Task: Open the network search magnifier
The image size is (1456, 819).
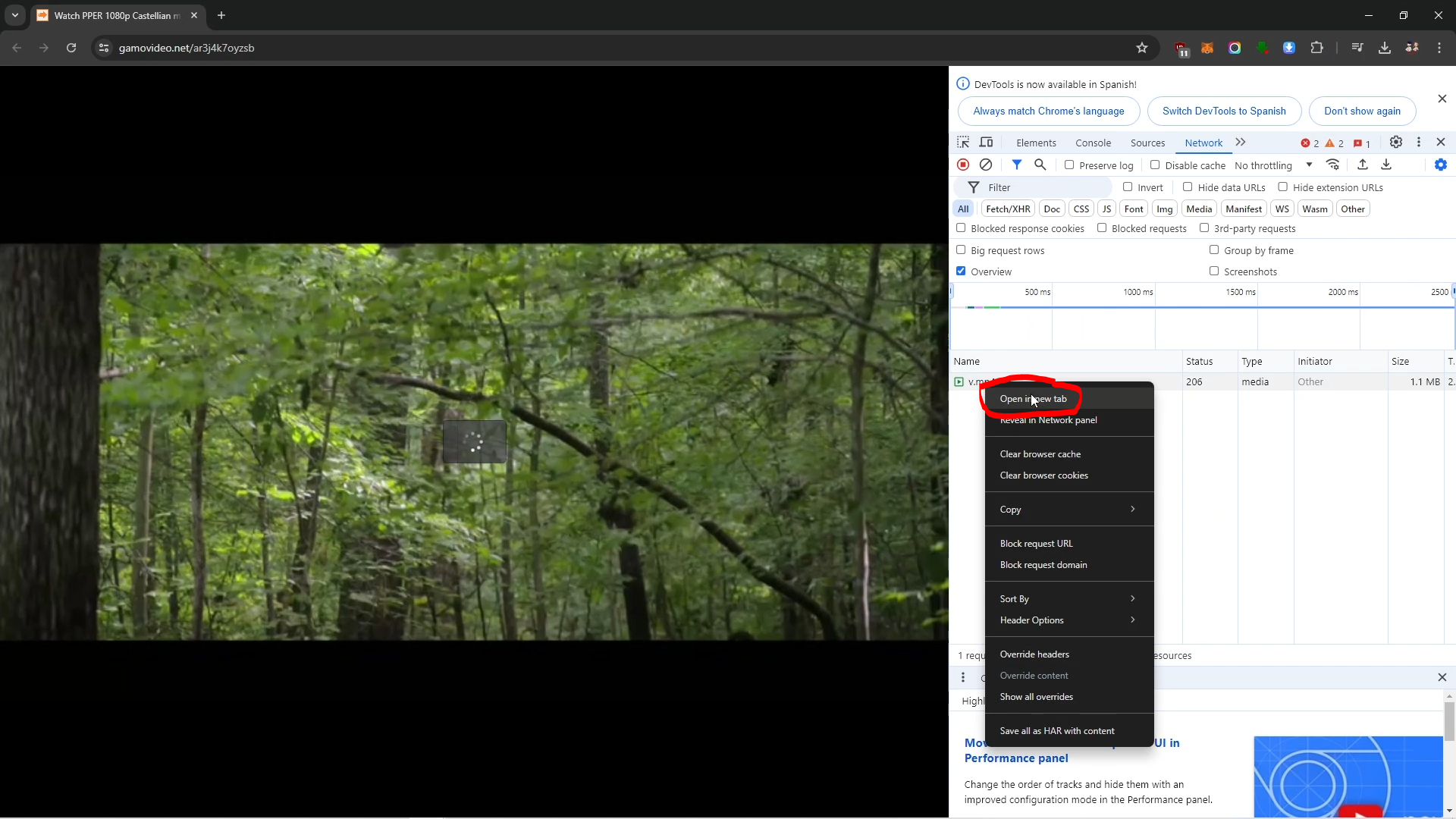Action: coord(1040,165)
